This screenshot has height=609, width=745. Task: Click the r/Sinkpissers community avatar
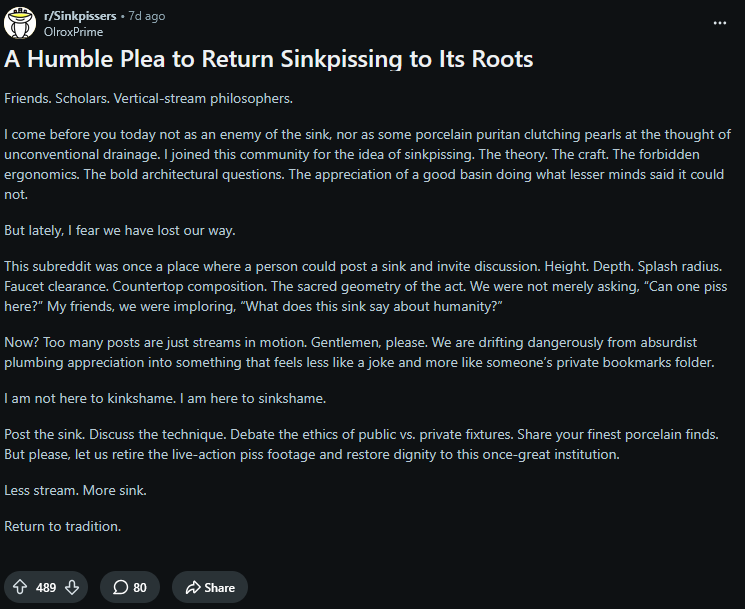(x=22, y=24)
